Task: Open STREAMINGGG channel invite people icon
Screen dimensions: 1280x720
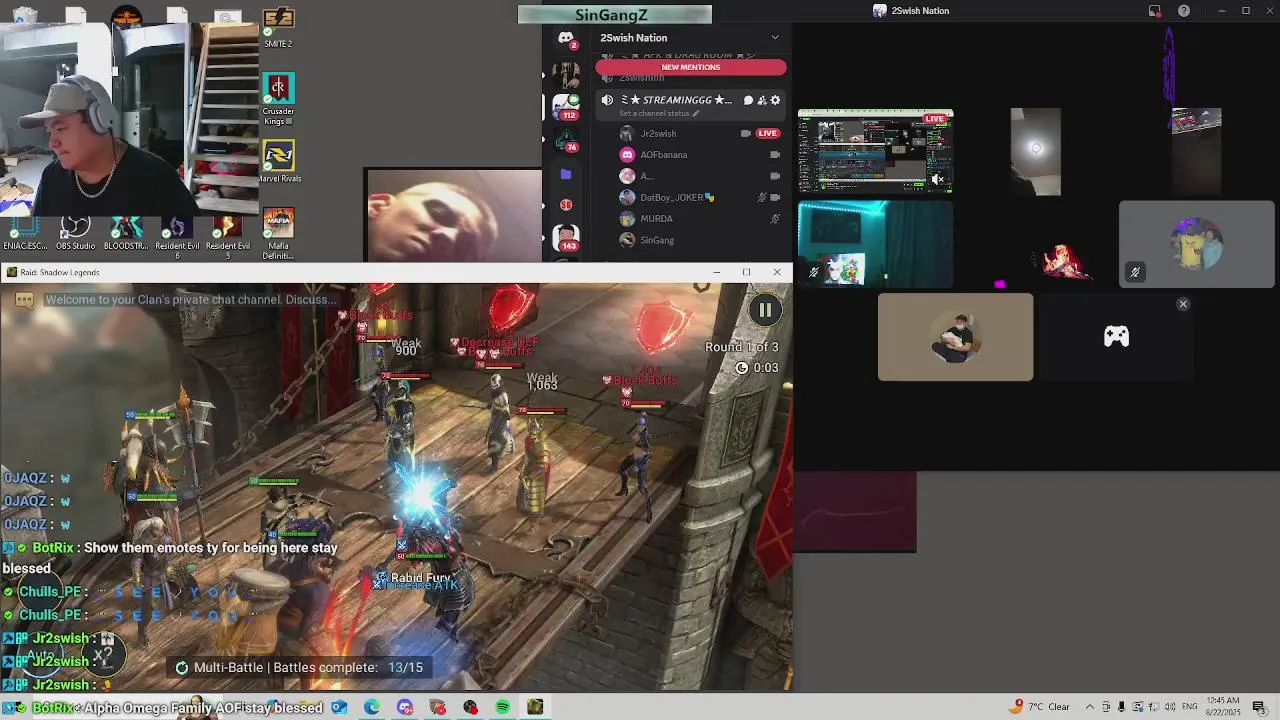Action: (x=762, y=100)
